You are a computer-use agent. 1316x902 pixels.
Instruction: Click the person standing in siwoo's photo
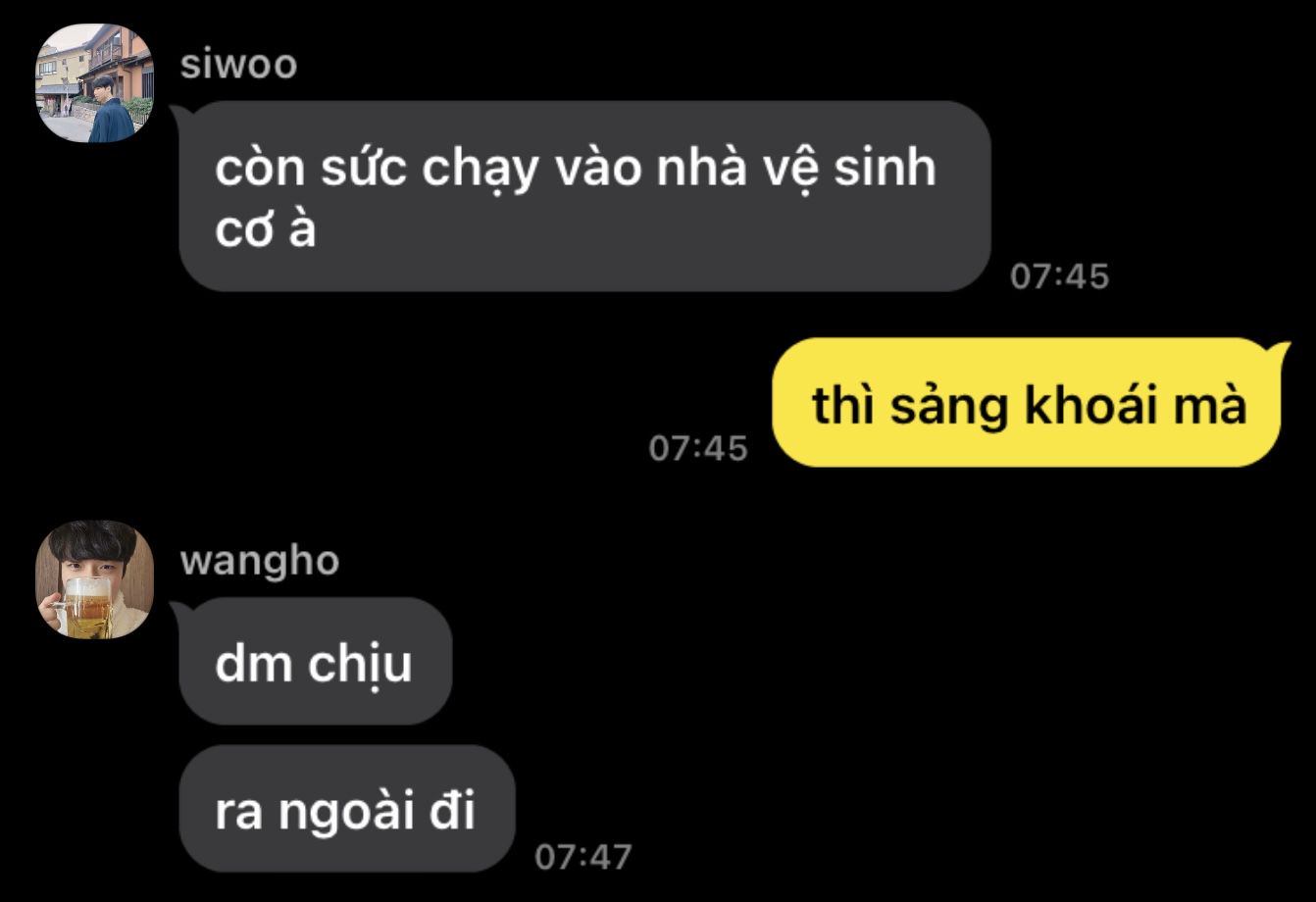click(108, 110)
